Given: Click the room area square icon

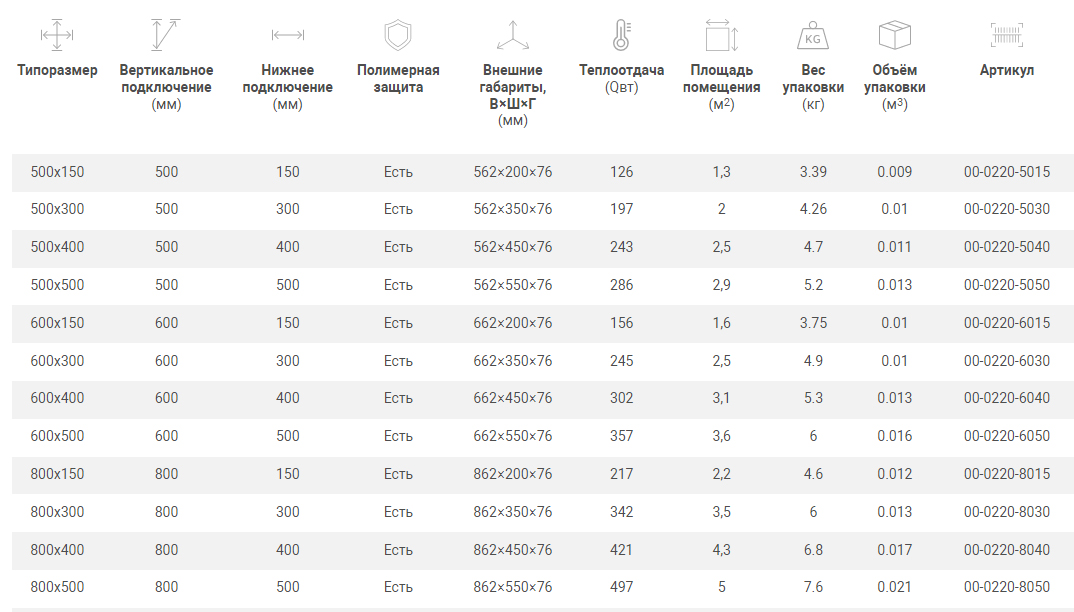Looking at the screenshot, I should (x=721, y=36).
